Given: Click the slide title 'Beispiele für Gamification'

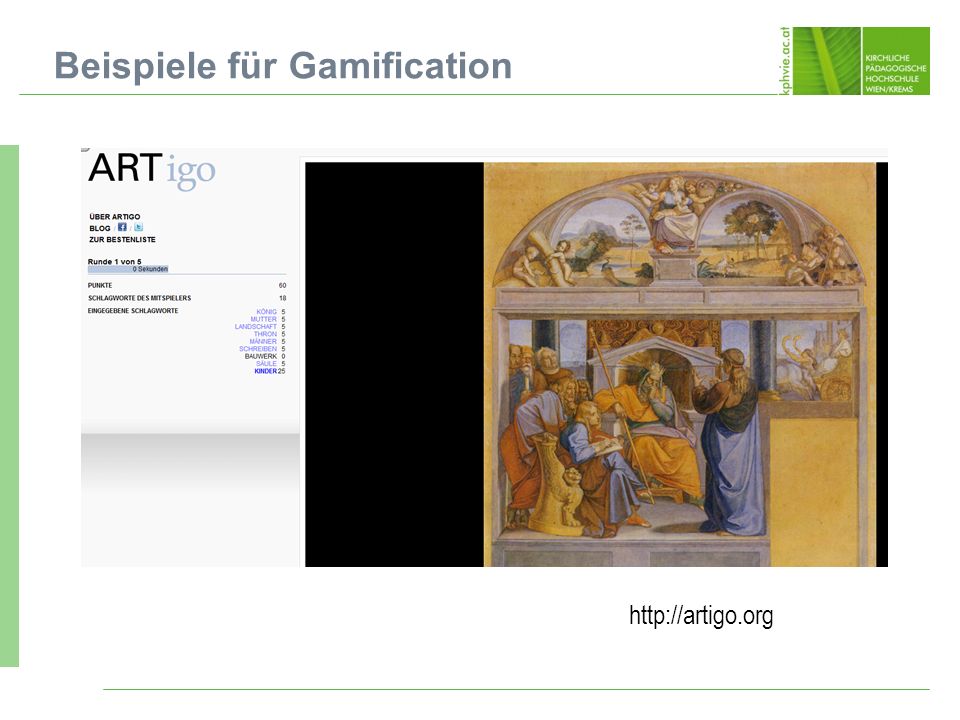Looking at the screenshot, I should [x=283, y=66].
